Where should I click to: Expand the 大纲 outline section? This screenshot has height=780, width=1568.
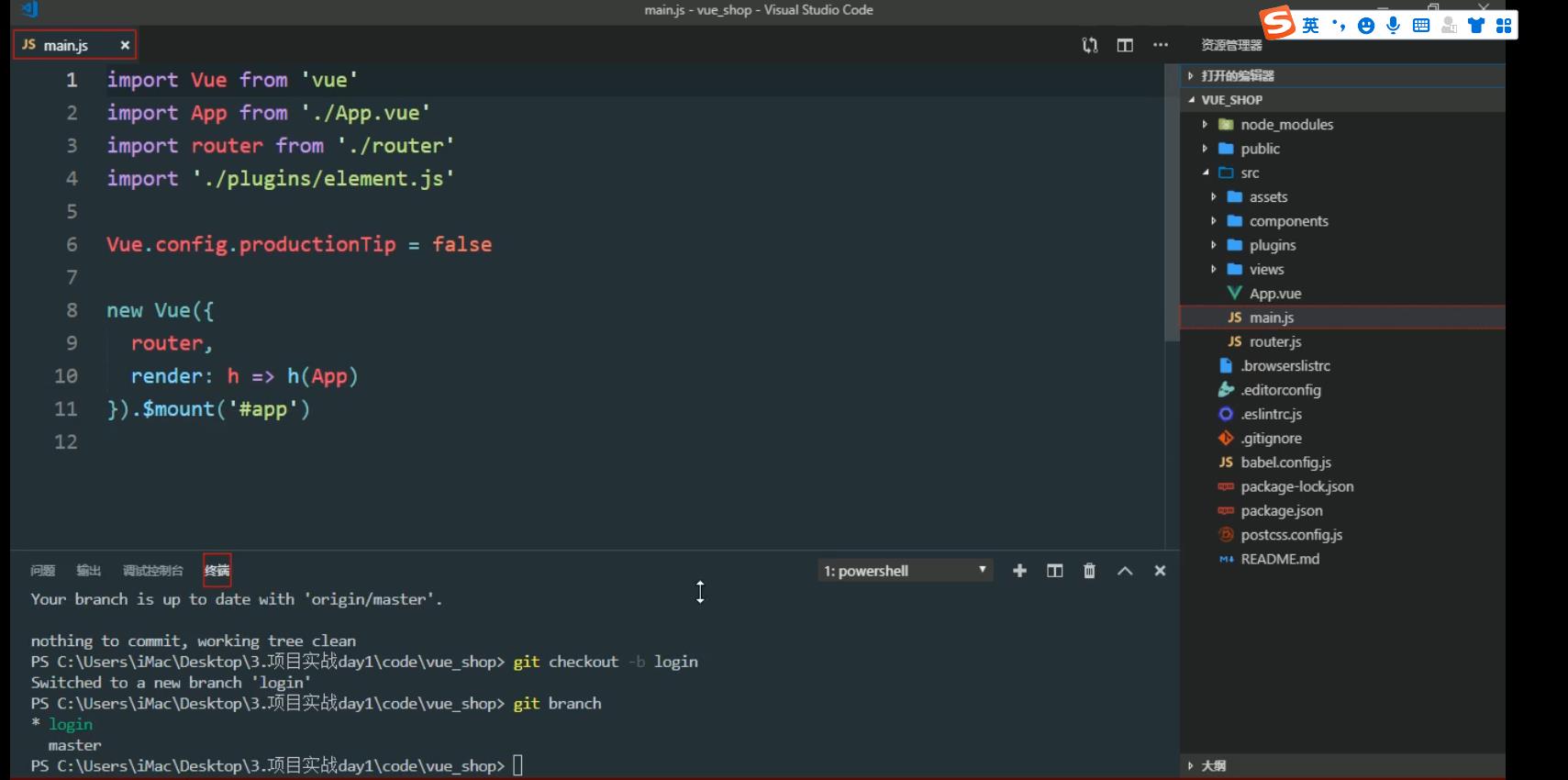point(1342,765)
